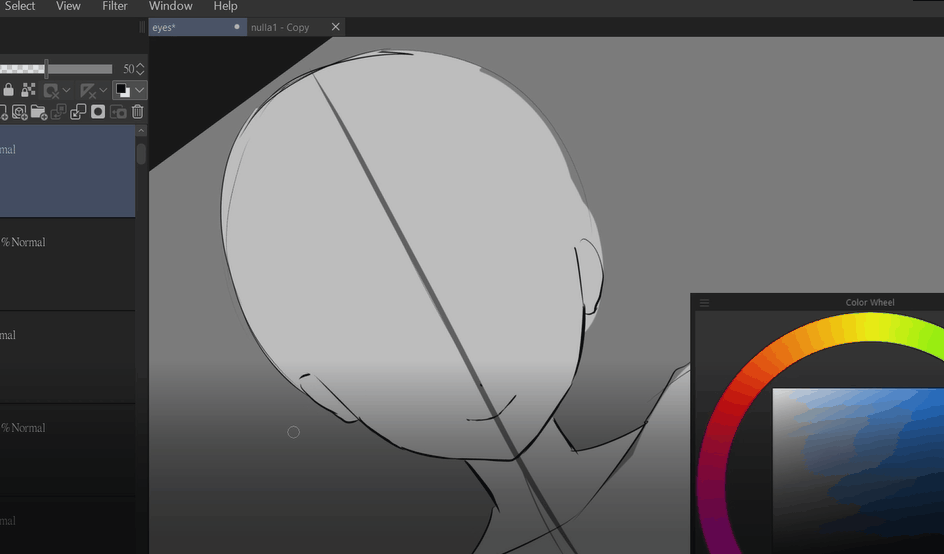The image size is (944, 554).
Task: Open the Filter menu
Action: tap(114, 6)
